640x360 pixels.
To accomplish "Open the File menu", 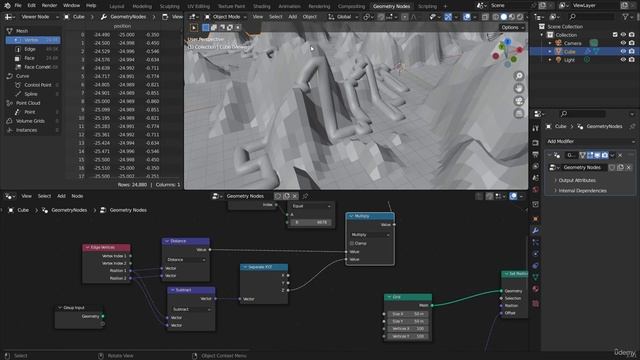I will pos(18,6).
